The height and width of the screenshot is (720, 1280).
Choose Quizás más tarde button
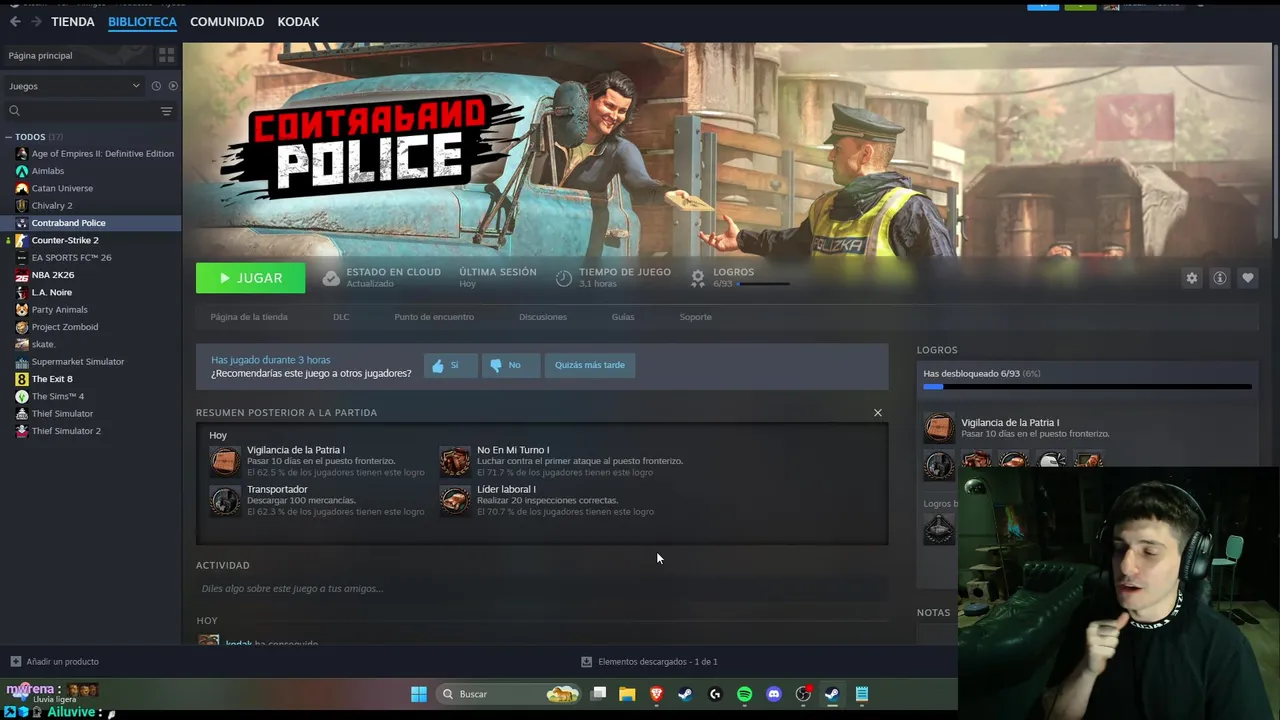click(x=590, y=365)
